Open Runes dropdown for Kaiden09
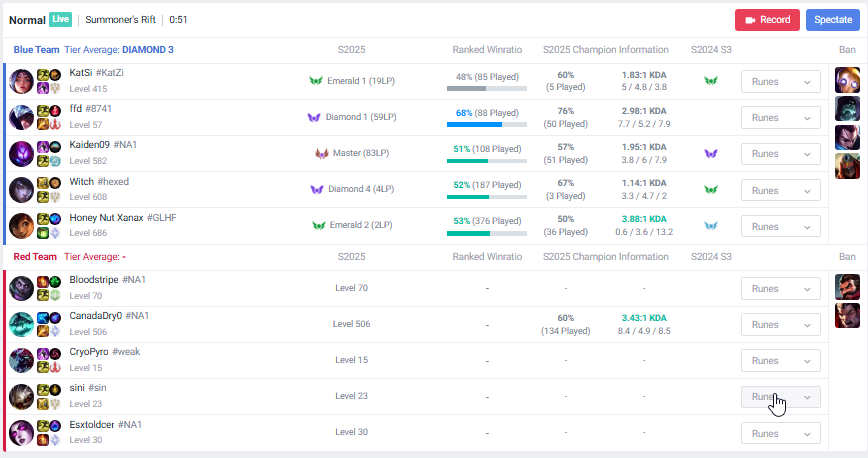This screenshot has width=868, height=458. (x=781, y=153)
